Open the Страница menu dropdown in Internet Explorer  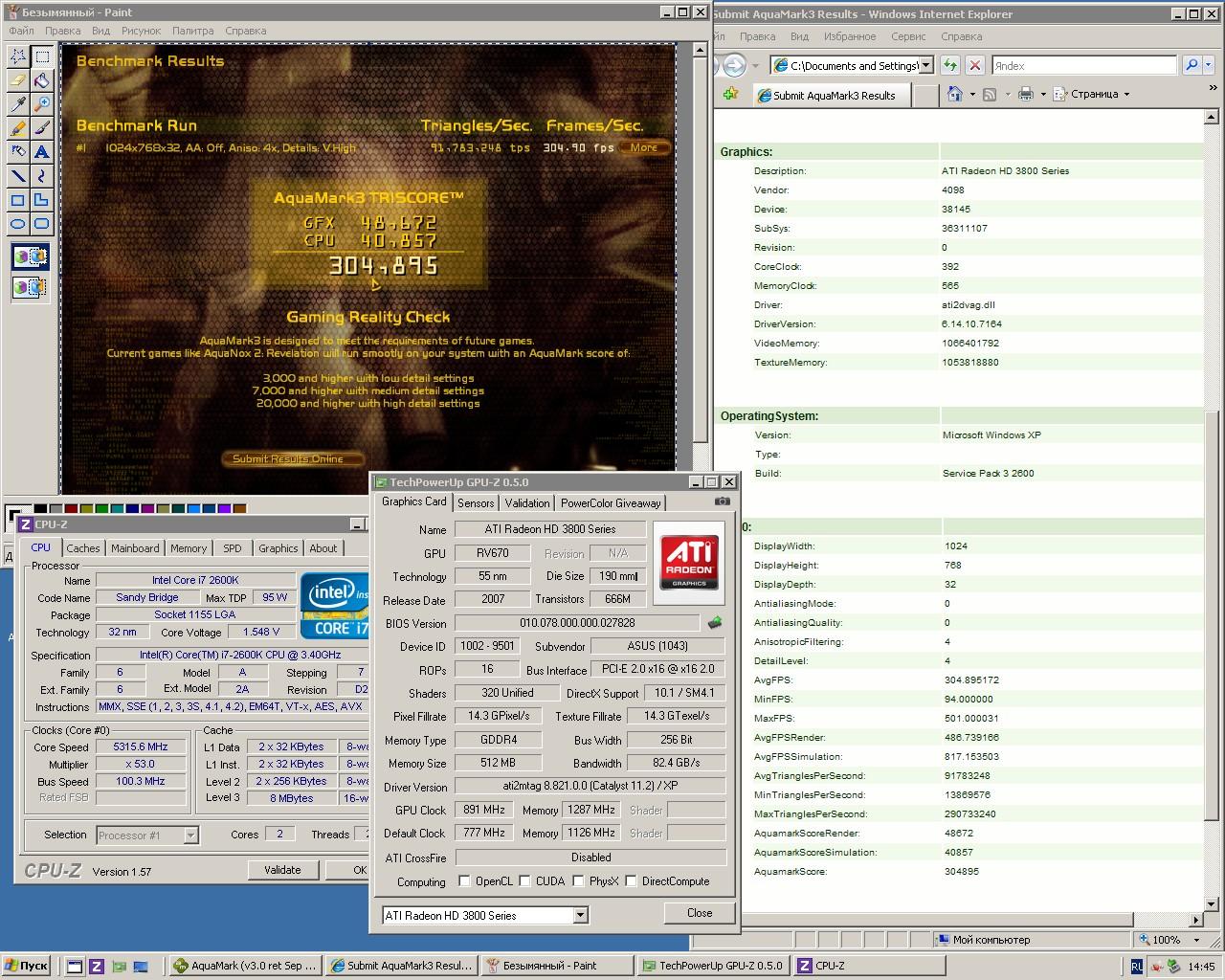[1092, 94]
